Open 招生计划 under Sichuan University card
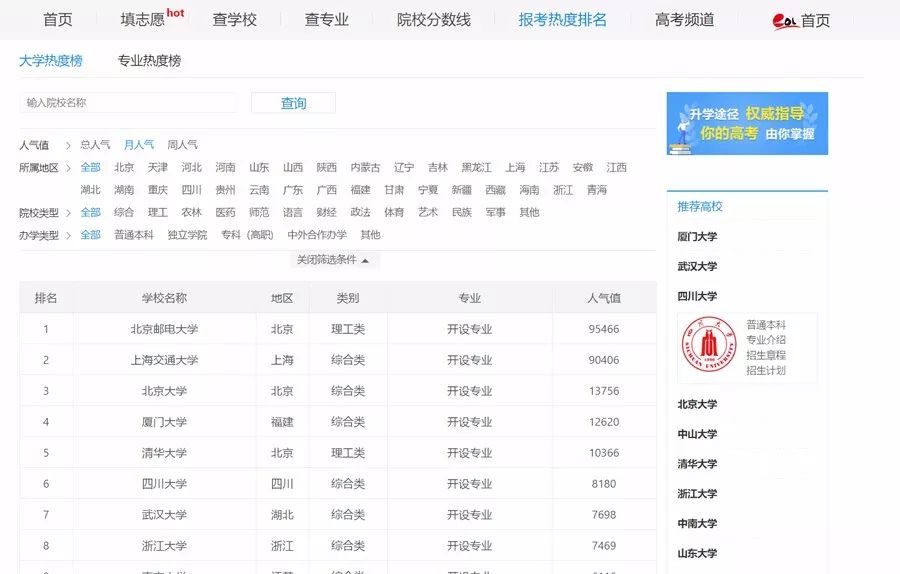This screenshot has width=900, height=574. tap(766, 371)
